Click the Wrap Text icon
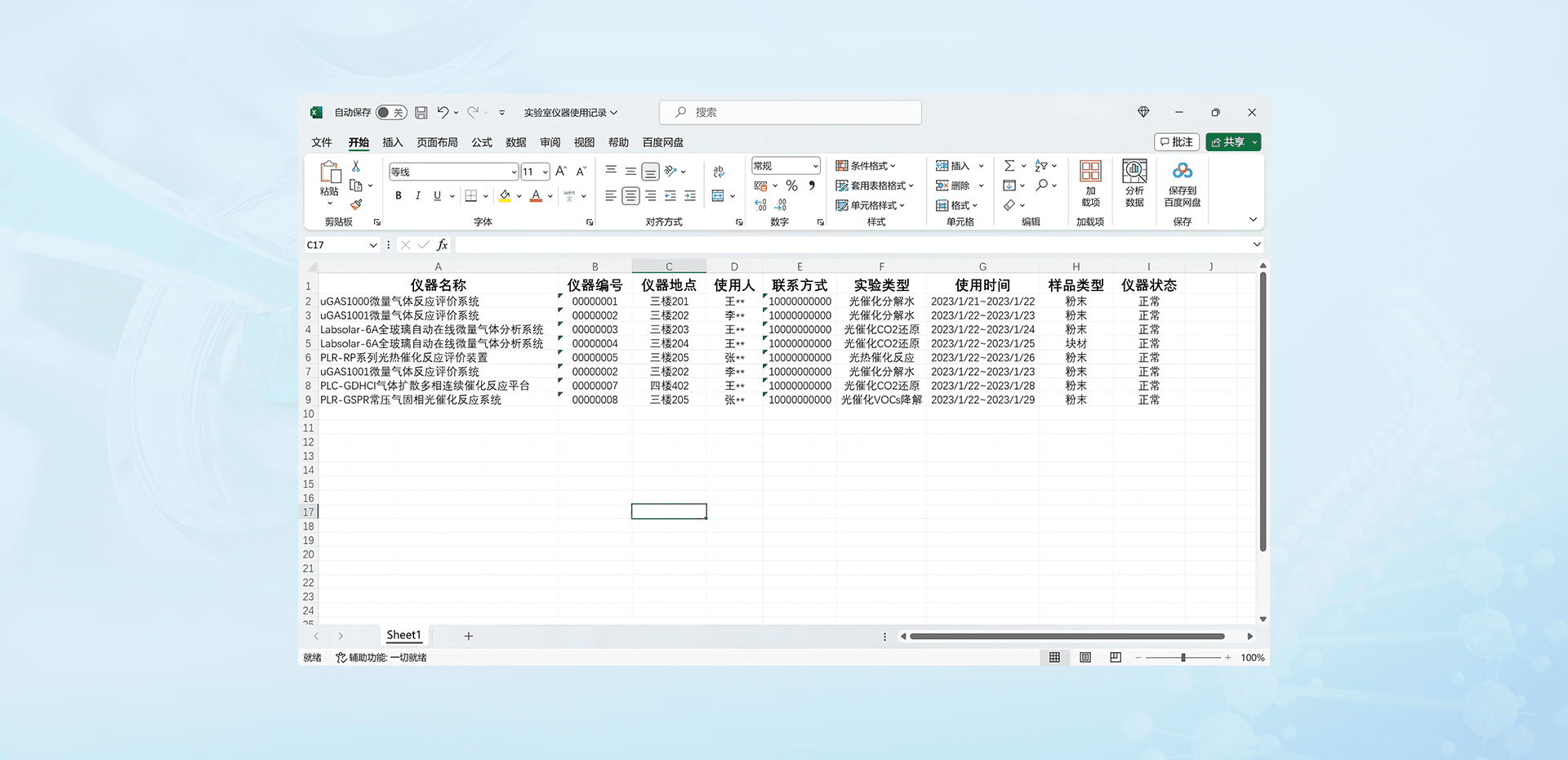This screenshot has width=1568, height=760. click(x=719, y=172)
